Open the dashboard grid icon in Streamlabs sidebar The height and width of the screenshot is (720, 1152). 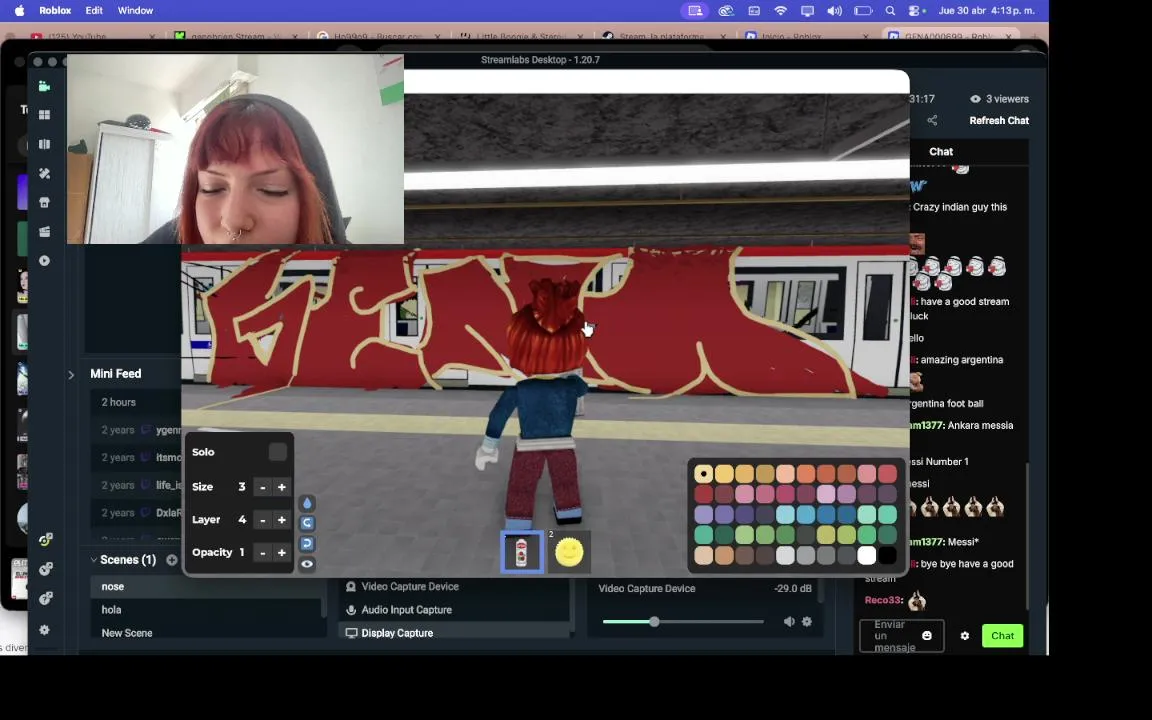tap(44, 115)
